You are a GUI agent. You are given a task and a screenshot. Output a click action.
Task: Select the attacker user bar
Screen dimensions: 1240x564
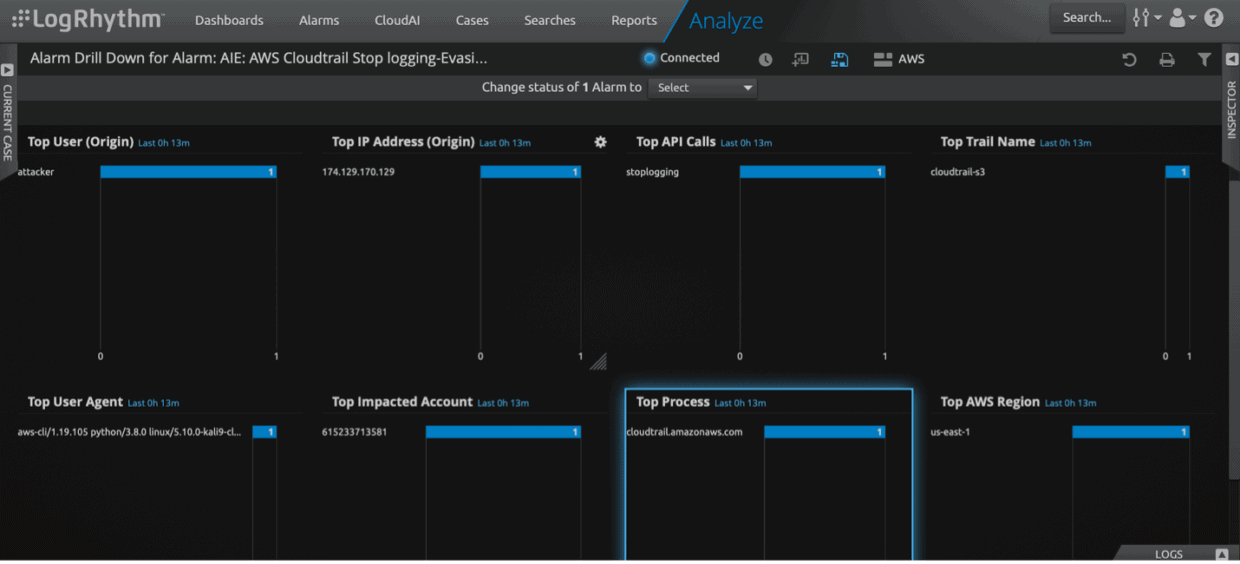[188, 172]
